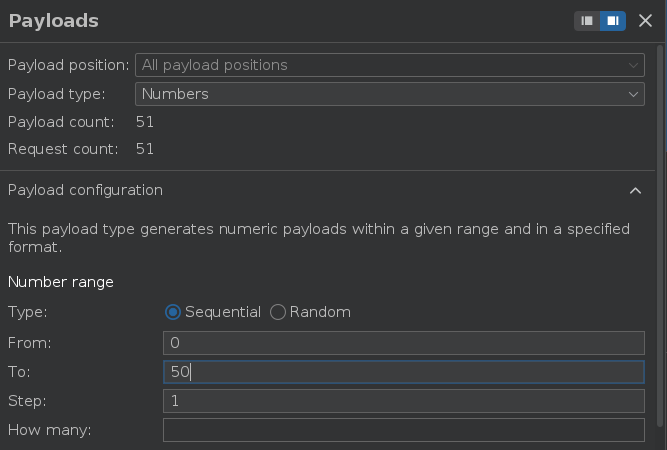Dock Payloads panel to the left side
Screen dimensions: 667x450
[587, 21]
